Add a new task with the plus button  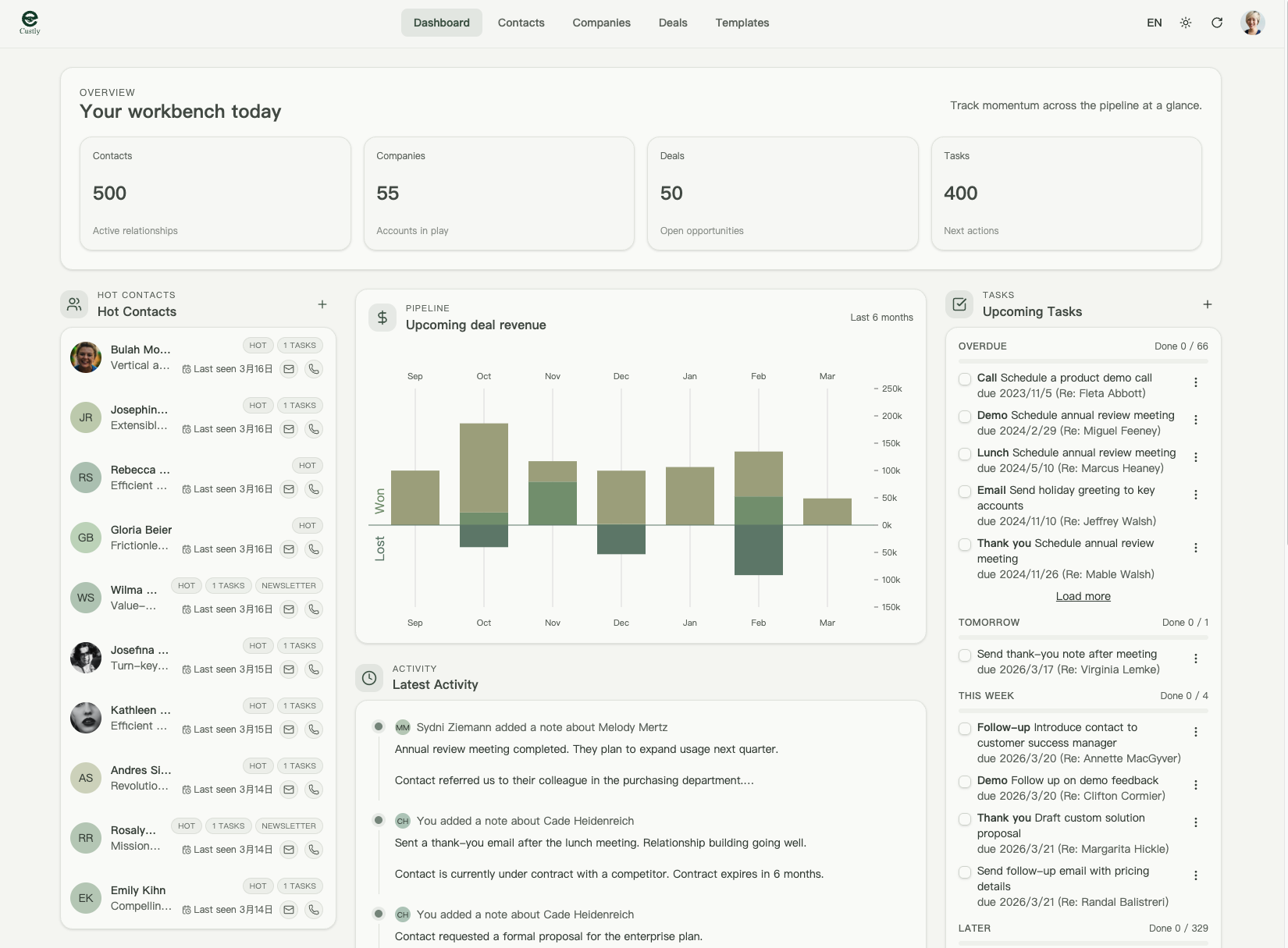click(1207, 304)
